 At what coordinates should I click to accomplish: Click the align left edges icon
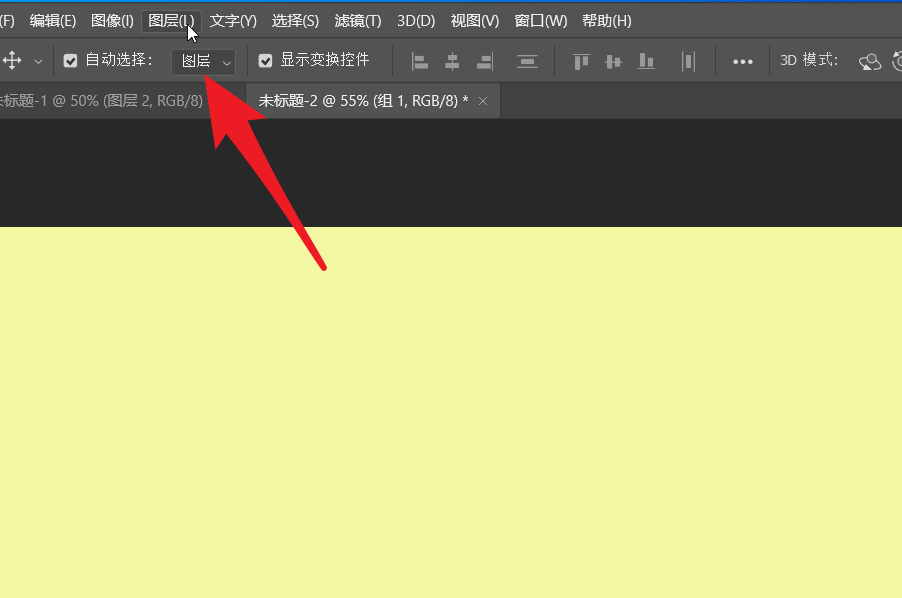pos(420,61)
